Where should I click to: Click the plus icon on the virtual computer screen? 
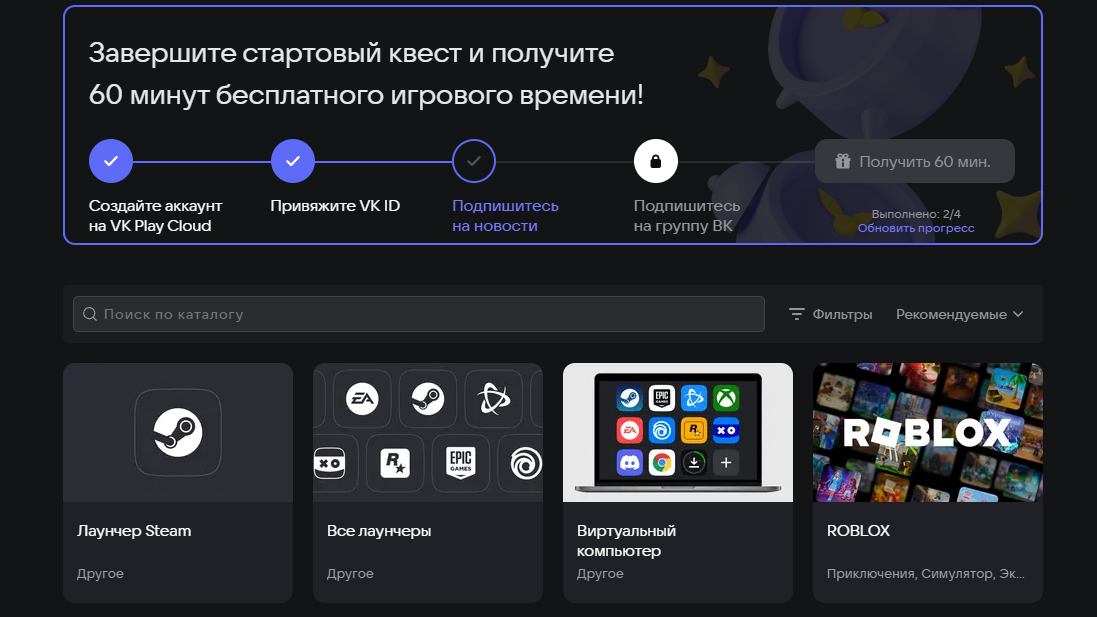pos(726,462)
